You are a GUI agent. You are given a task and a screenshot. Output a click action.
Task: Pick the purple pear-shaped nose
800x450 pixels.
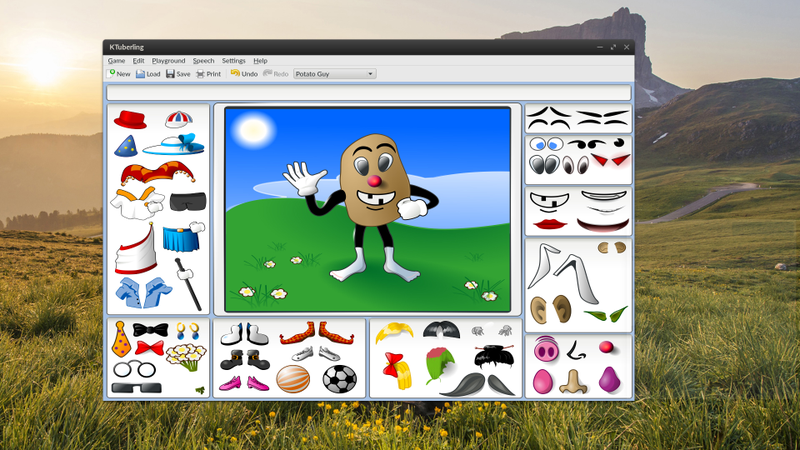click(609, 380)
